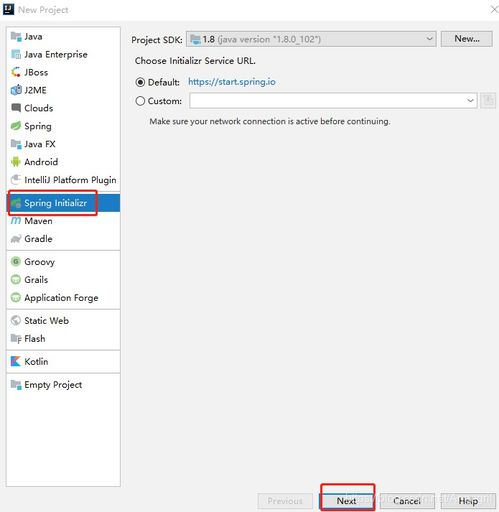Click the Groovy G icon

click(16, 261)
